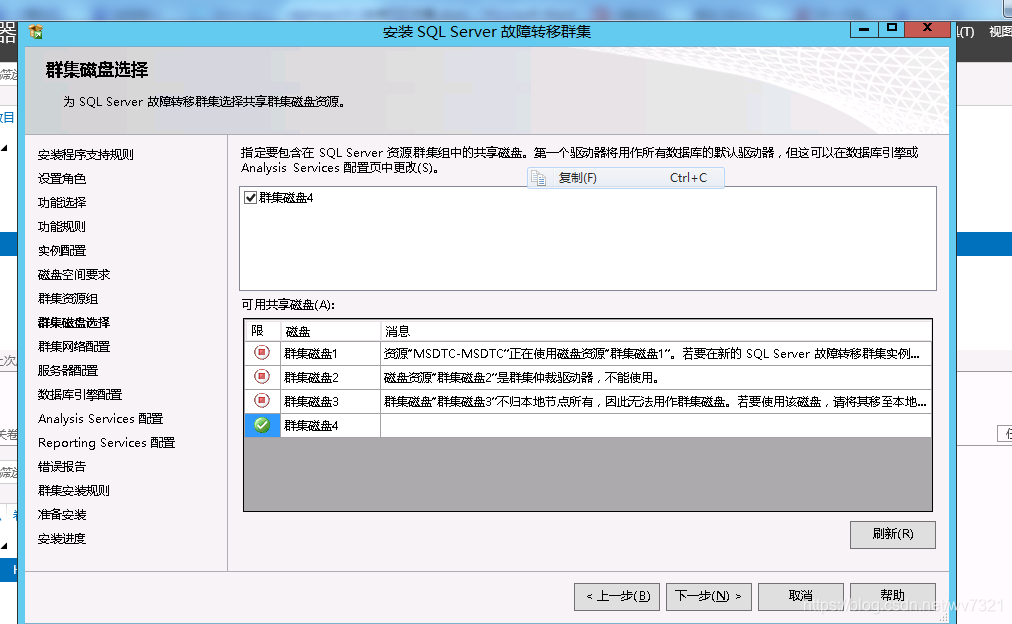Viewport: 1012px width, 624px height.
Task: Close the SQL Server setup window
Action: click(x=927, y=29)
